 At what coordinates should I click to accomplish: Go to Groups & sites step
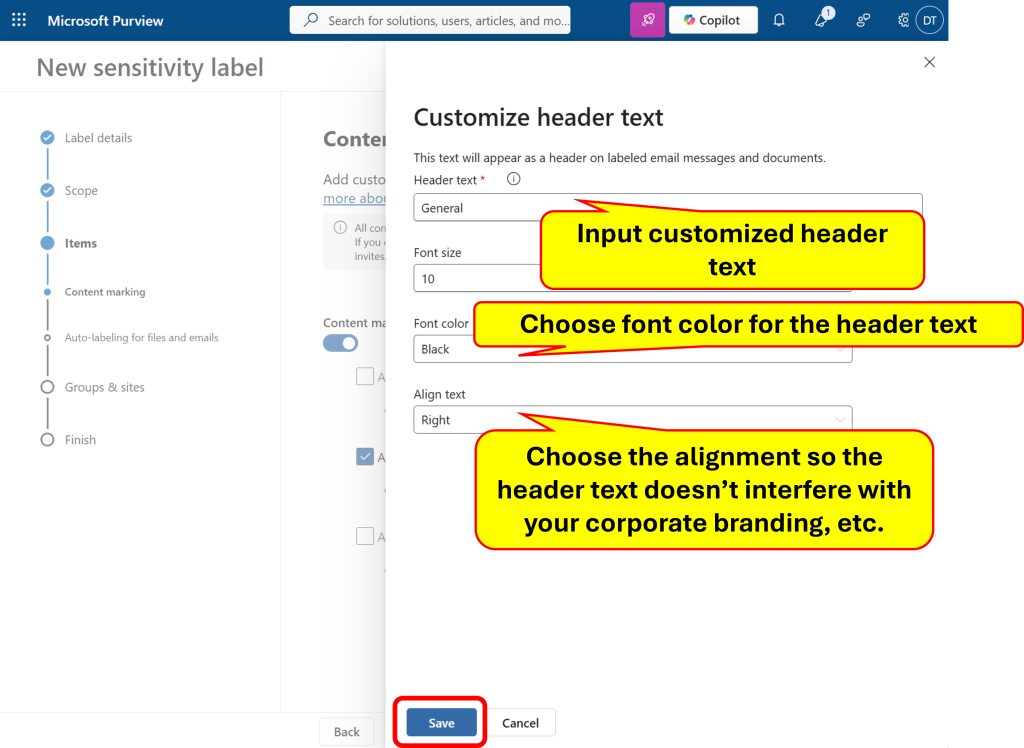click(x=104, y=387)
